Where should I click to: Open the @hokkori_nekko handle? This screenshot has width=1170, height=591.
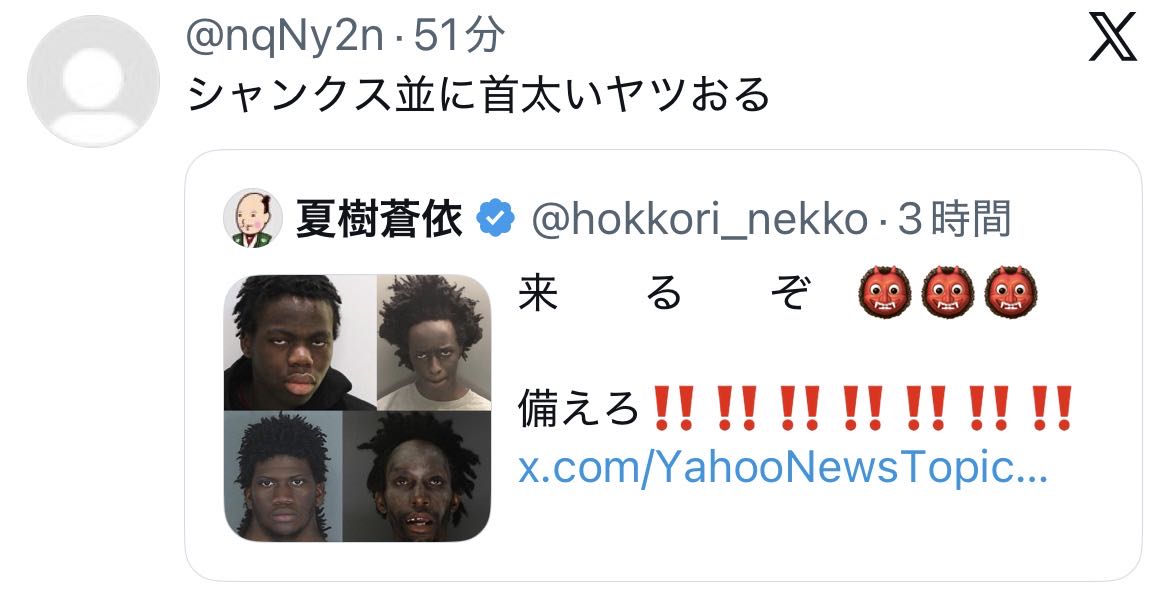click(x=699, y=219)
